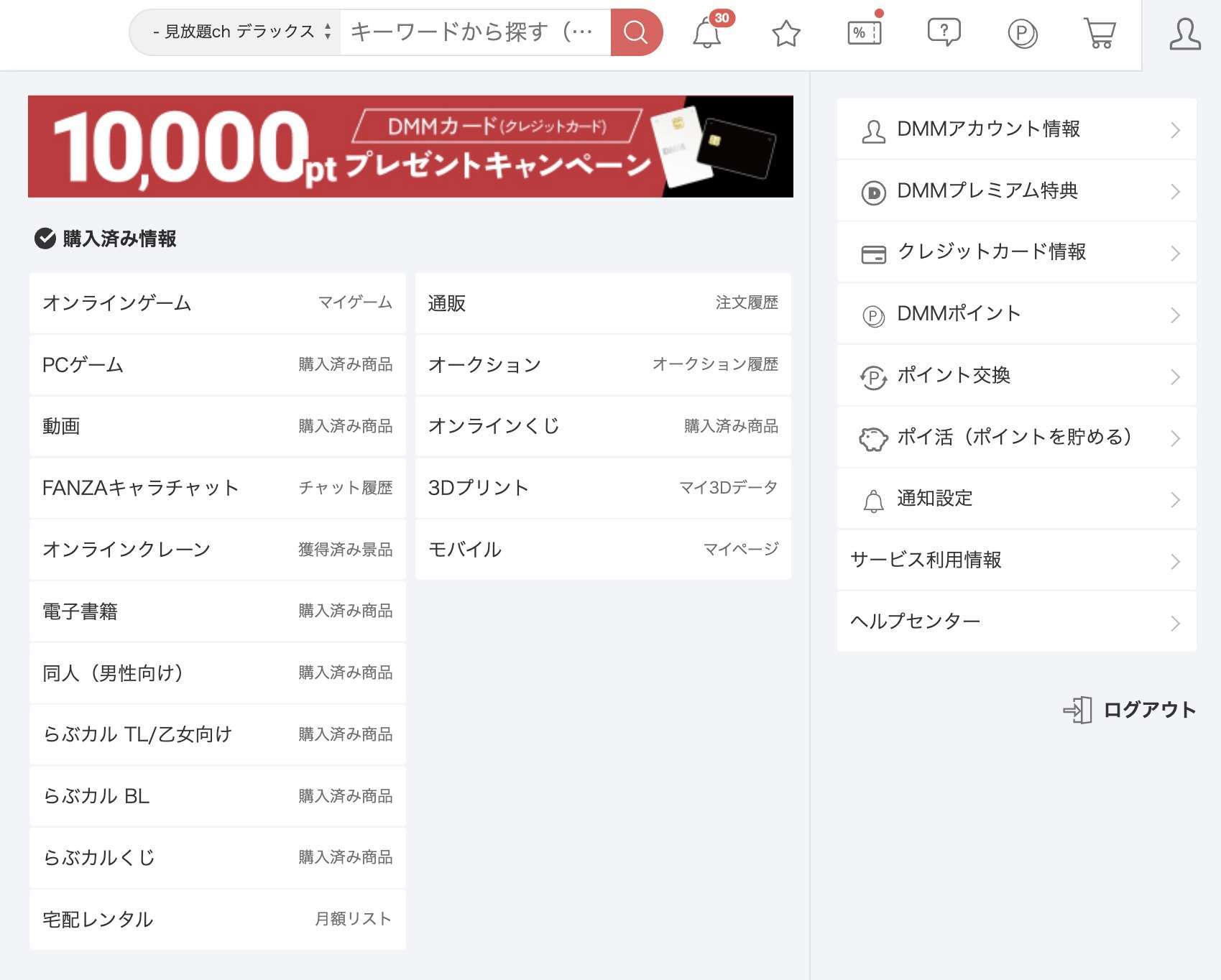
Task: Open help question bubble icon
Action: pos(944,32)
